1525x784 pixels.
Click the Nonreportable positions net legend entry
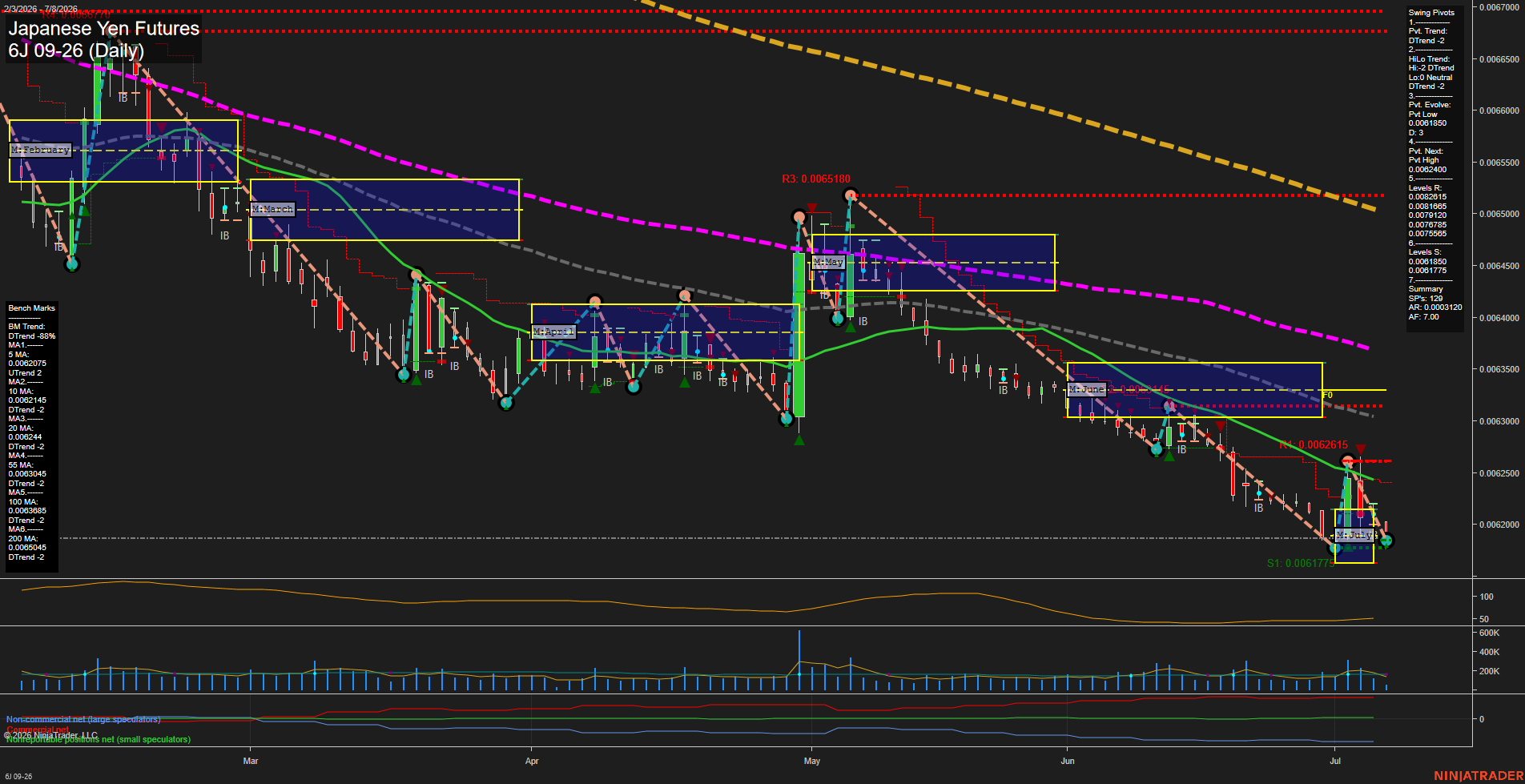coord(99,740)
